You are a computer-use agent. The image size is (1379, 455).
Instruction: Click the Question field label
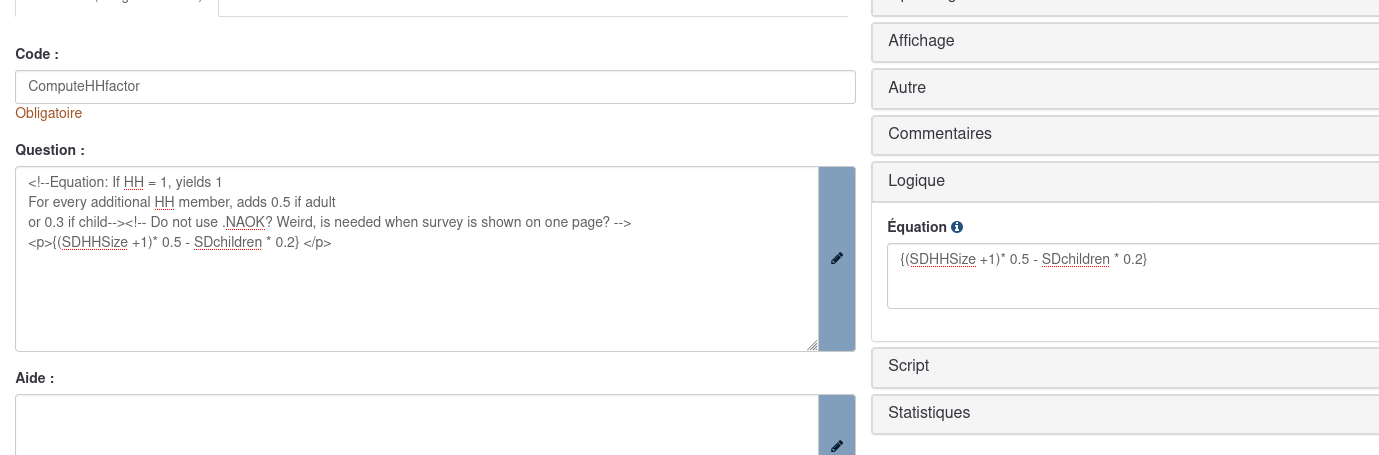click(50, 150)
